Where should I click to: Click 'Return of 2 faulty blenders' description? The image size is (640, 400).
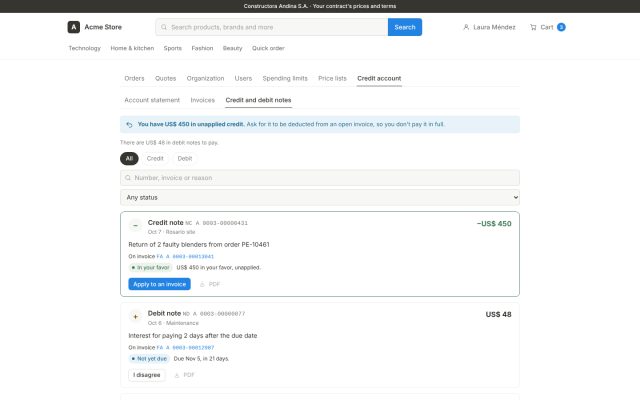[199, 244]
